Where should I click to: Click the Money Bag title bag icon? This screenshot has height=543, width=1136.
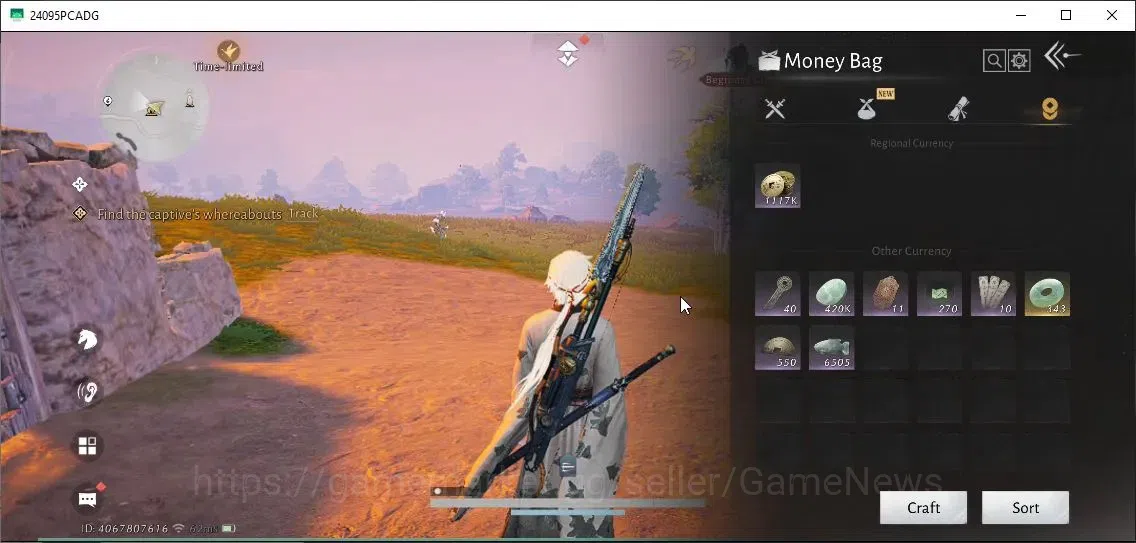[768, 61]
